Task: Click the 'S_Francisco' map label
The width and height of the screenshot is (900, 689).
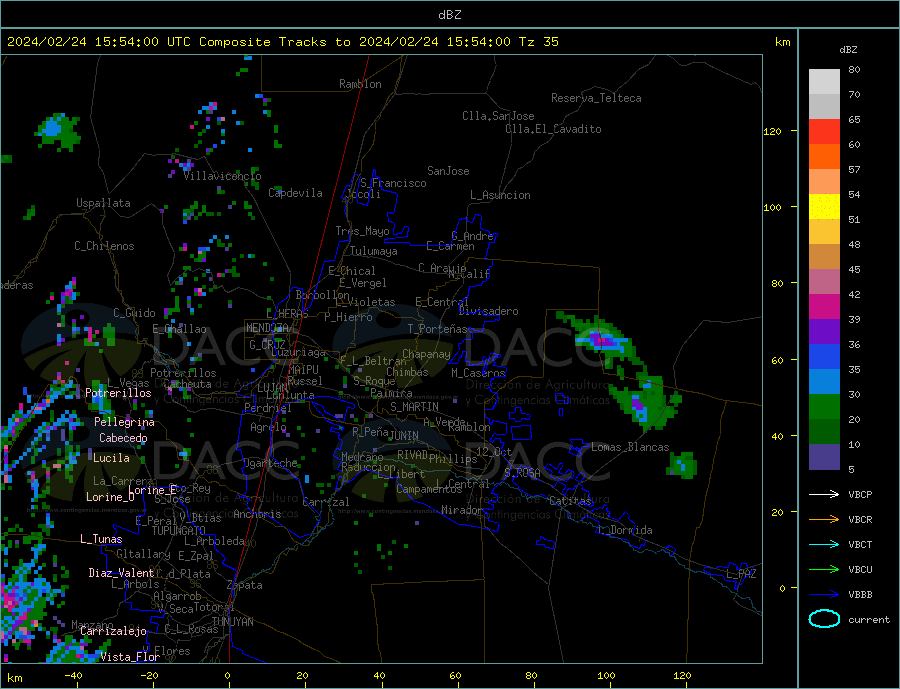Action: click(x=393, y=183)
